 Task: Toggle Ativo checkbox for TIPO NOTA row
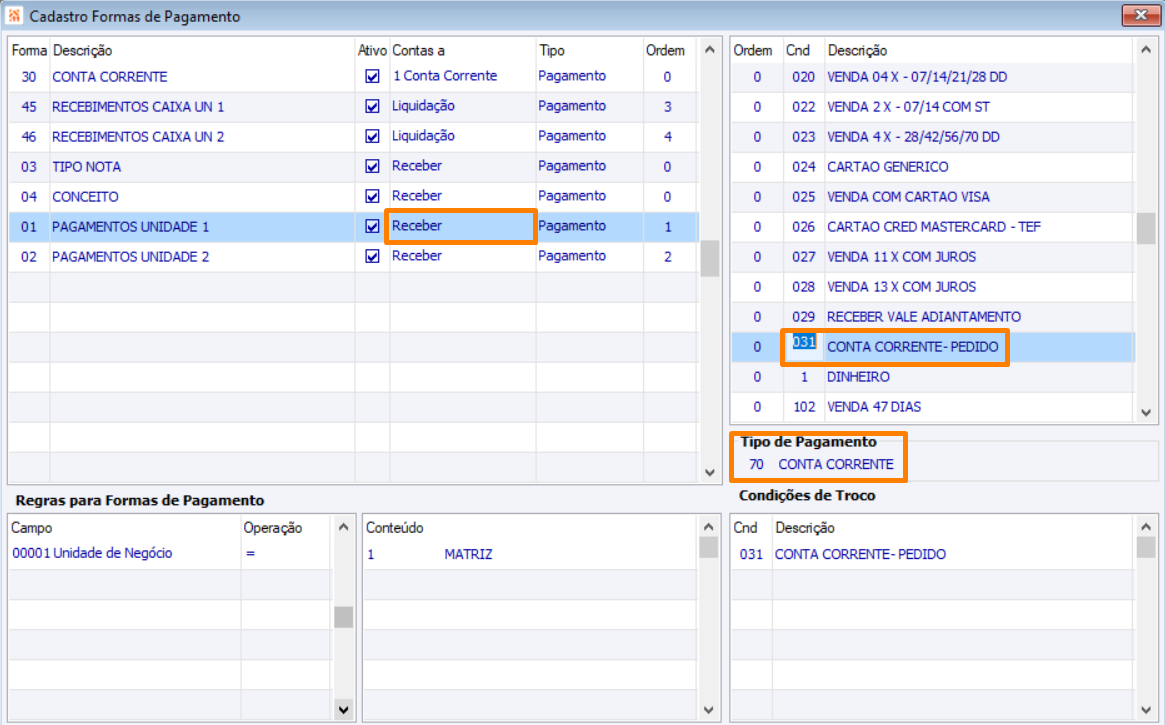point(372,166)
